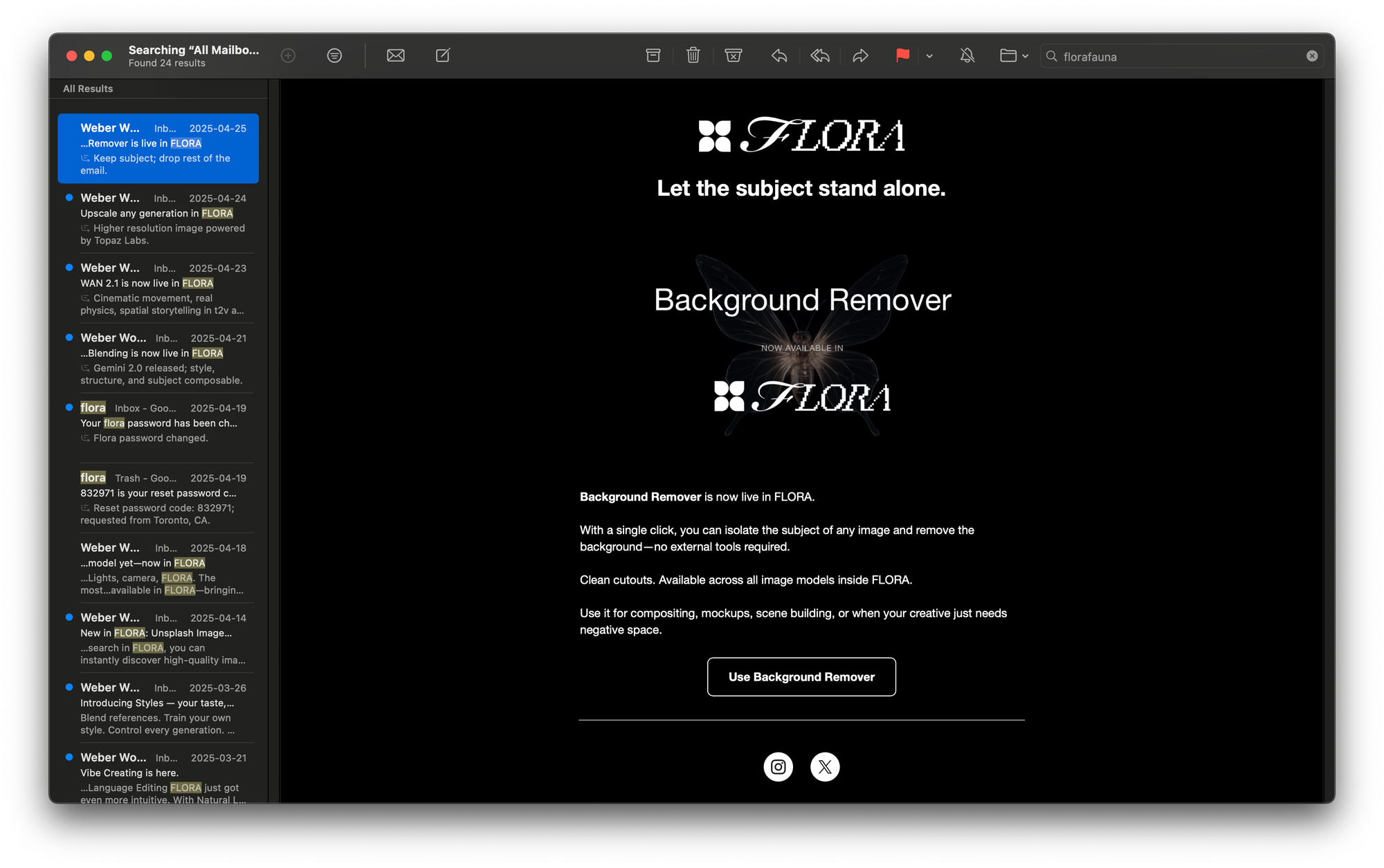
Task: Open FLORA Instagram link icon
Action: coord(778,766)
